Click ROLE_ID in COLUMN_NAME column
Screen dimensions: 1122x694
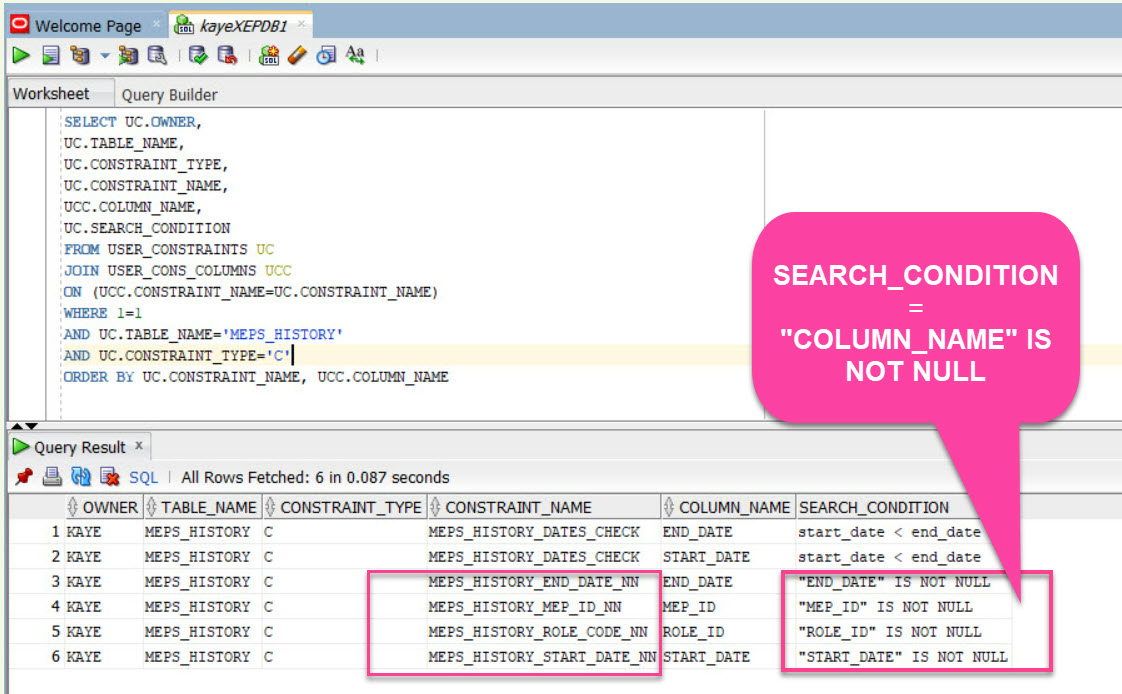tap(693, 632)
